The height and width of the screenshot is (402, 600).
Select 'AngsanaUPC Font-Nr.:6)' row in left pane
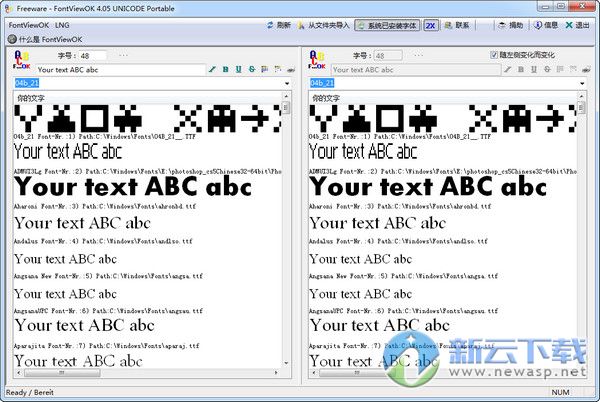point(108,311)
